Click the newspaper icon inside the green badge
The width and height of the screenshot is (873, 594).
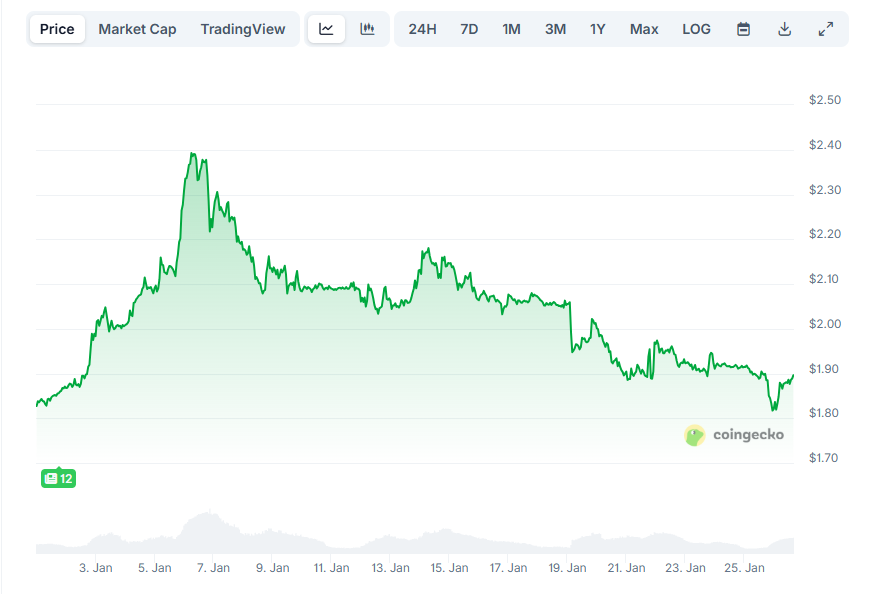click(x=48, y=478)
